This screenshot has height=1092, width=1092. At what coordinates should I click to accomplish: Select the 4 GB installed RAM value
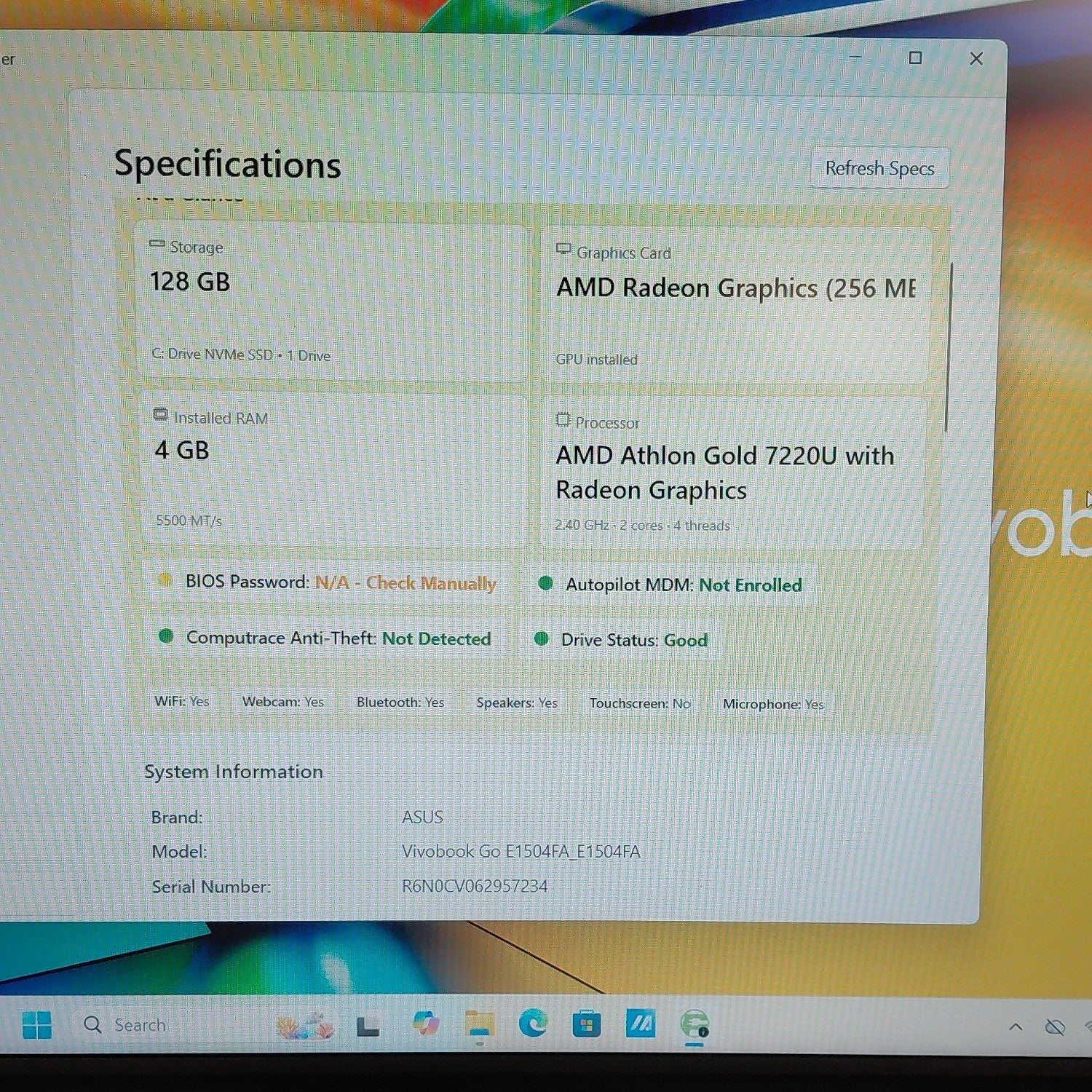point(182,450)
